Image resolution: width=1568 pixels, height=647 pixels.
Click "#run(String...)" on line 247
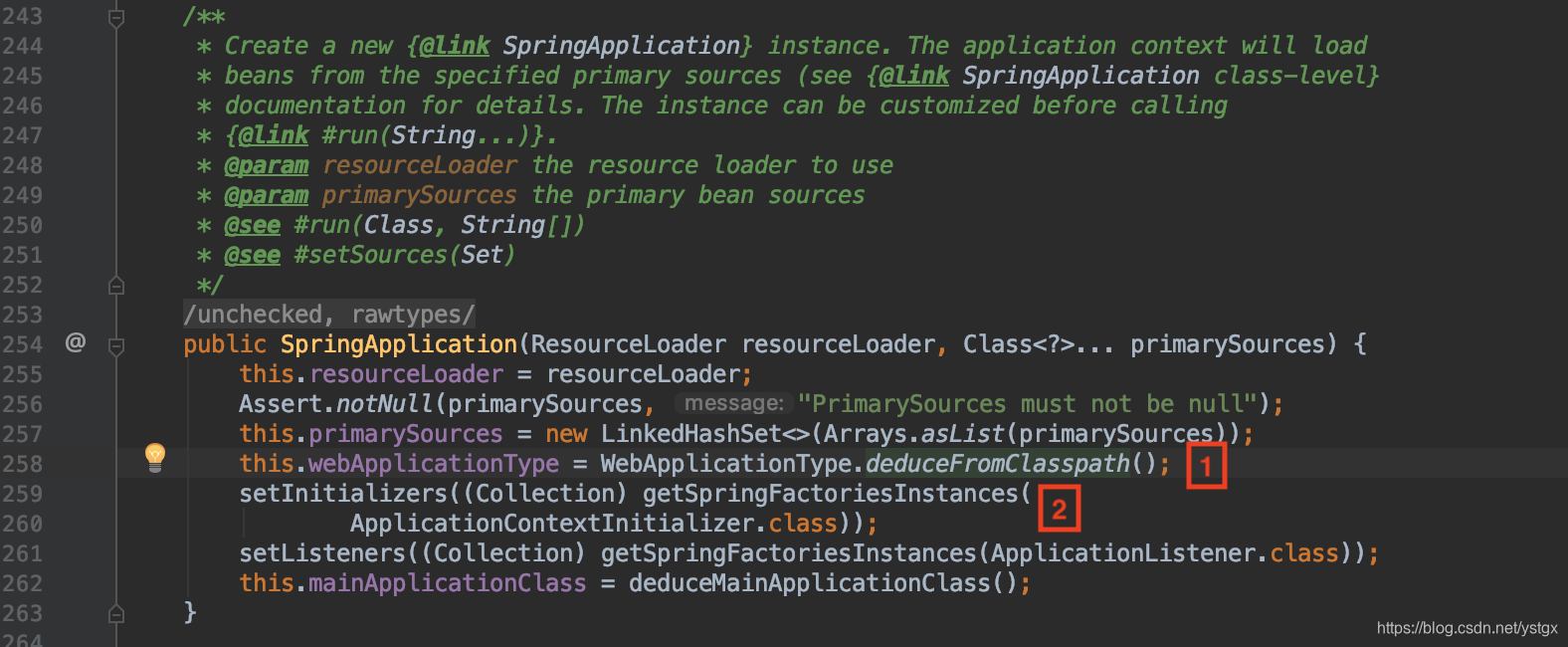tap(433, 135)
